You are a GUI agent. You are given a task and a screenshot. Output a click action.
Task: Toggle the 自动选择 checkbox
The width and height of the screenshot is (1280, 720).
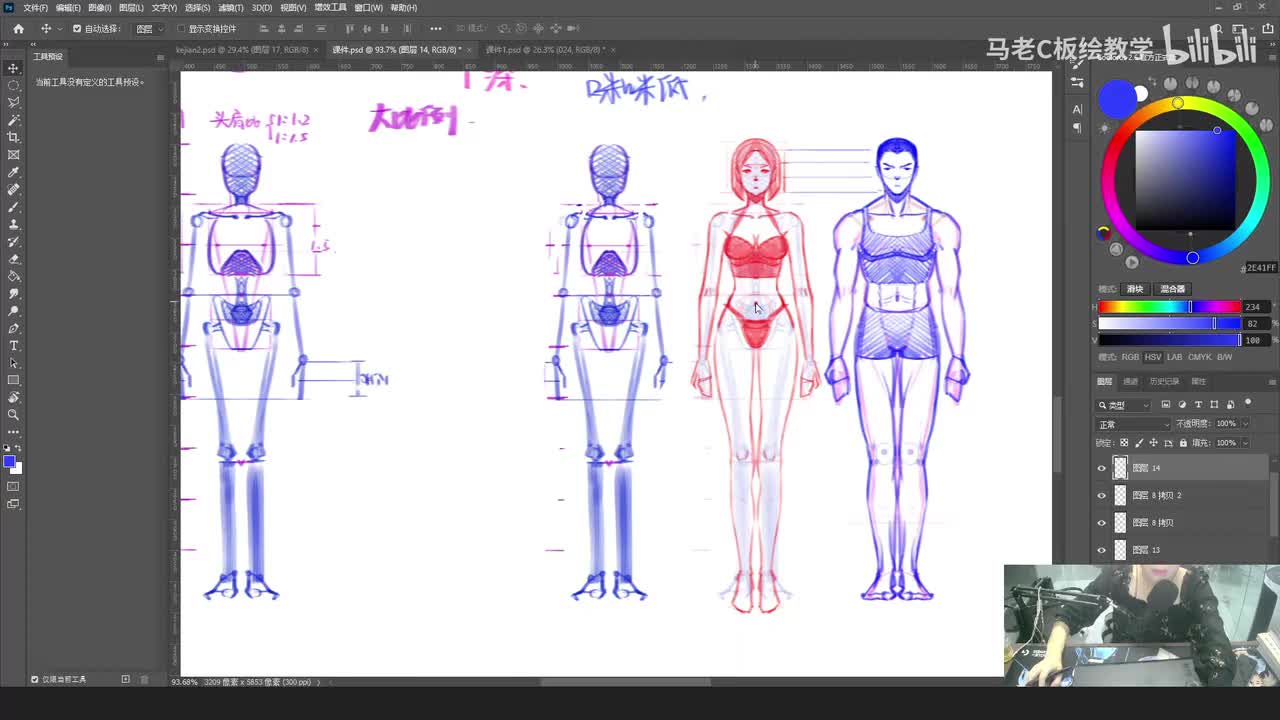(77, 29)
